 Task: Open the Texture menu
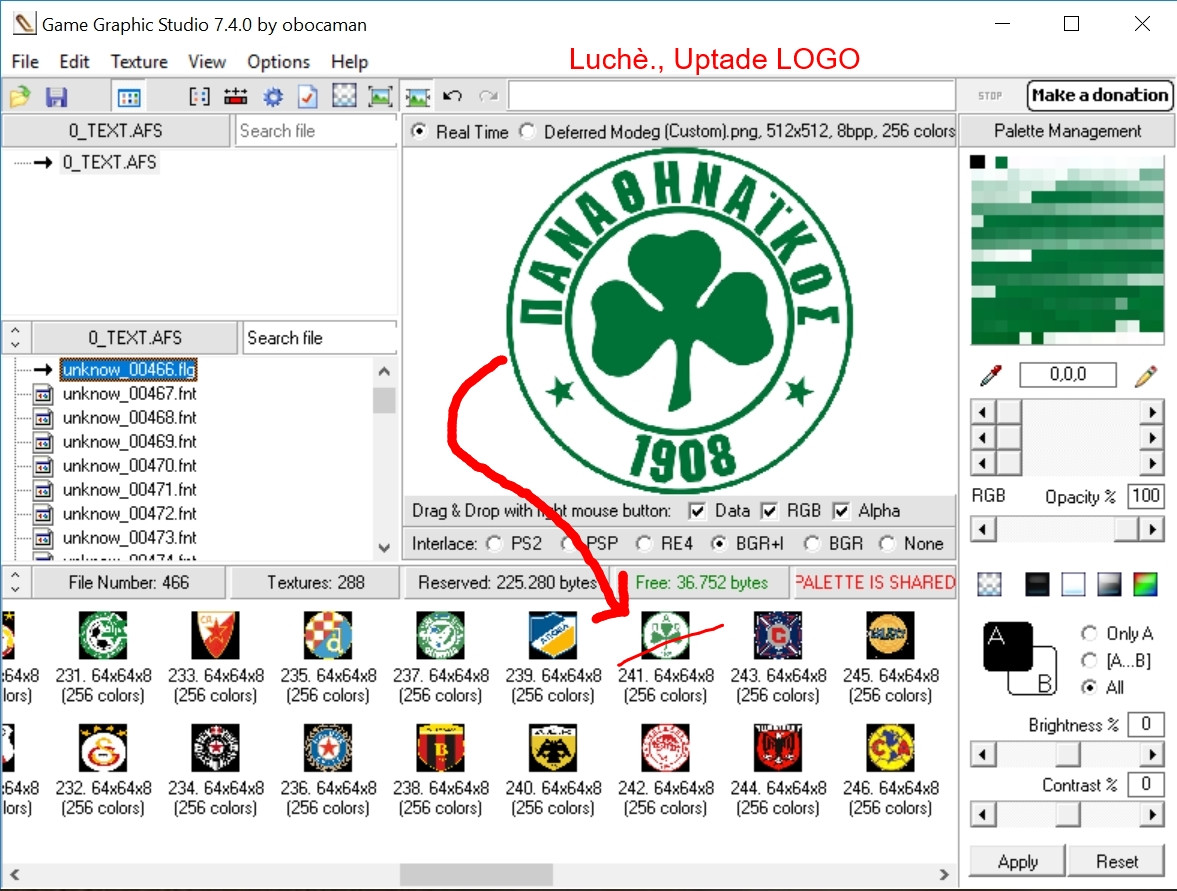[139, 62]
